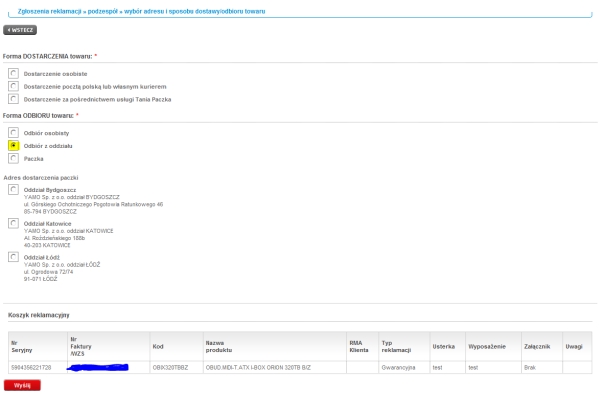This screenshot has height=394, width=600.
Task: Click the Załącznik column header
Action: pyautogui.click(x=542, y=347)
